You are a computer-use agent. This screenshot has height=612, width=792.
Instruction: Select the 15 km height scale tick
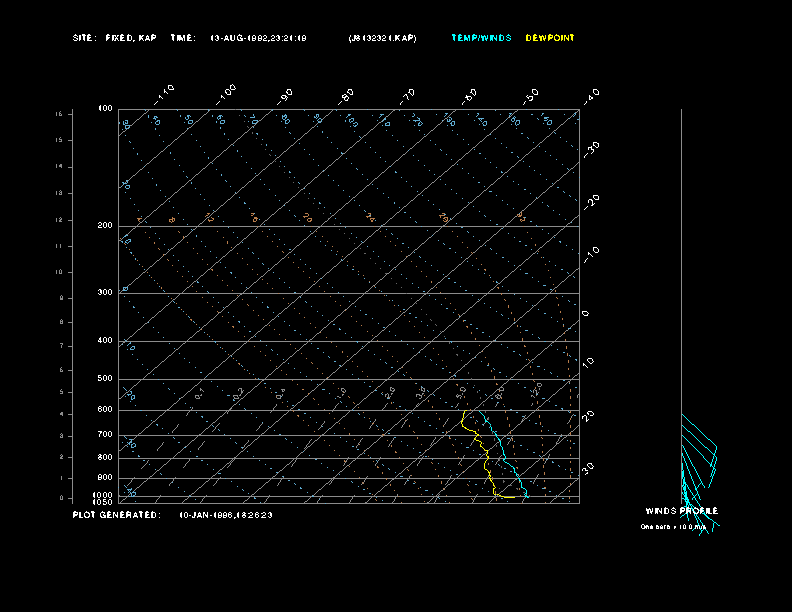coord(59,115)
